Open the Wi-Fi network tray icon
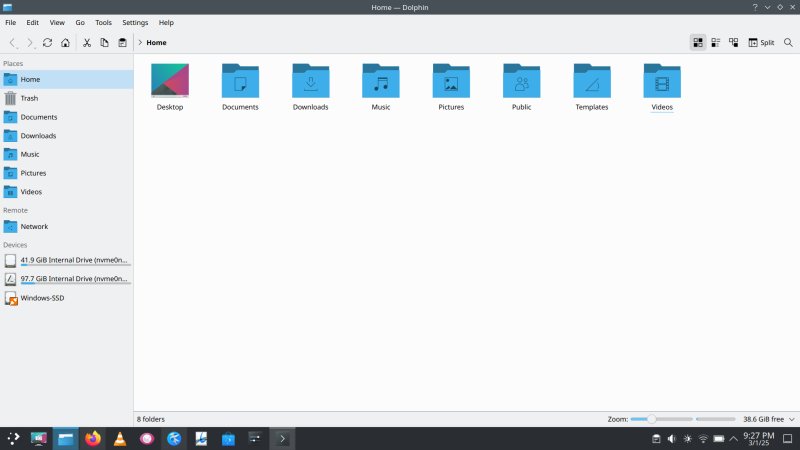 (x=703, y=439)
